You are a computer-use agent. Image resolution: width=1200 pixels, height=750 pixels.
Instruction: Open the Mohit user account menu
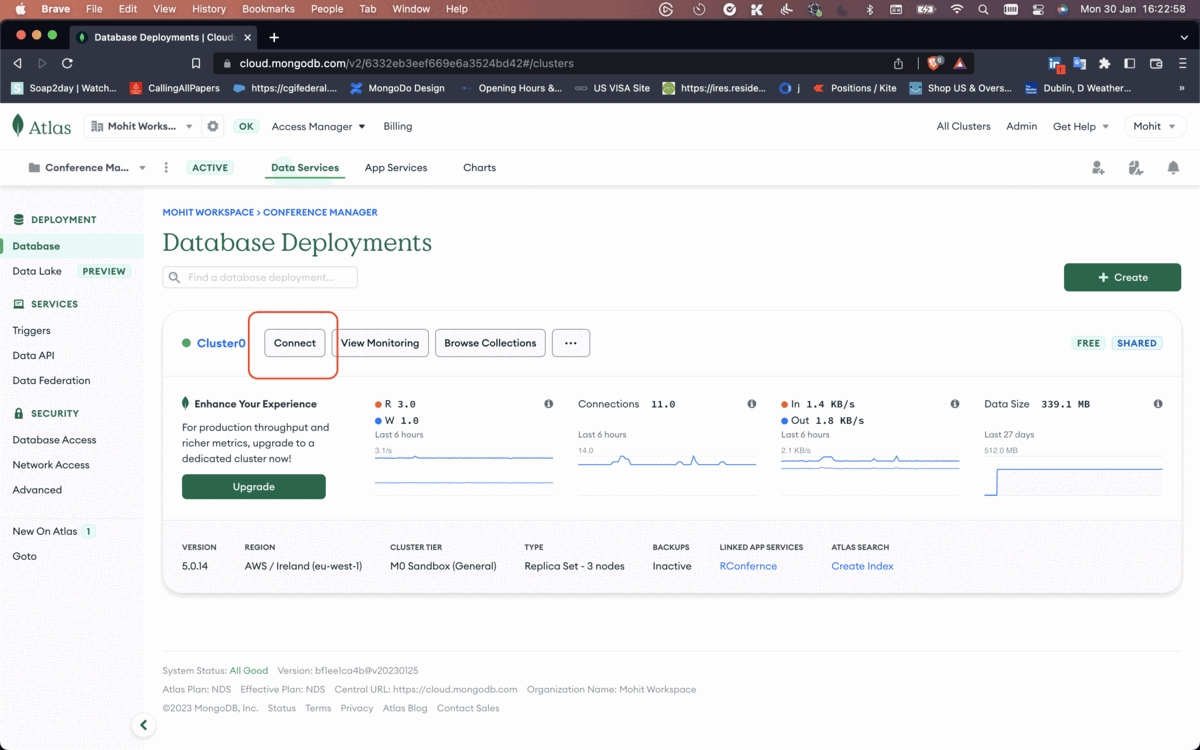tap(1153, 127)
